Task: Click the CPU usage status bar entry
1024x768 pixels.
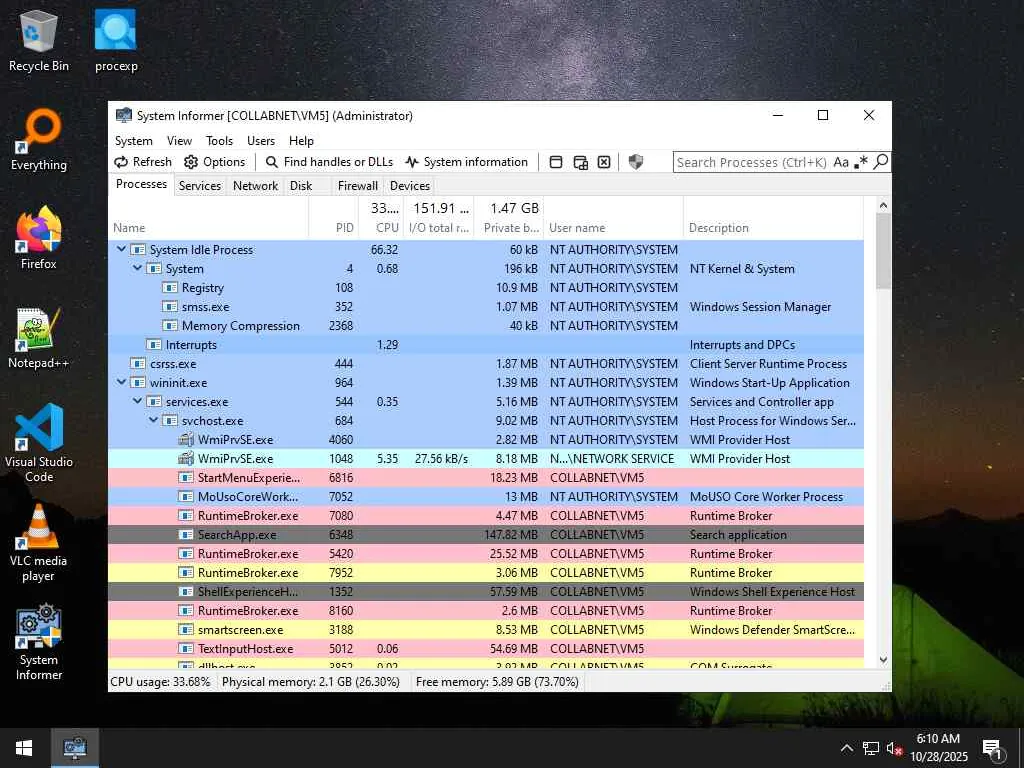Action: tap(161, 682)
